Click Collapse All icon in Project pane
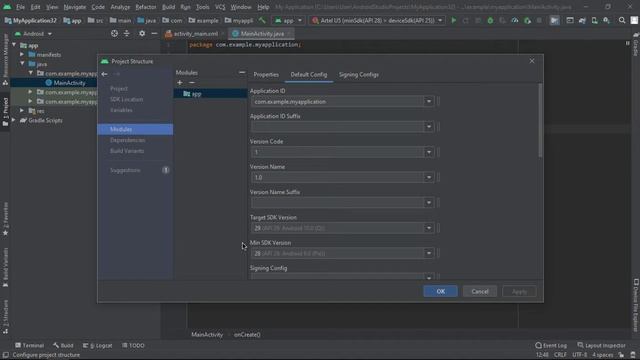 click(127, 33)
